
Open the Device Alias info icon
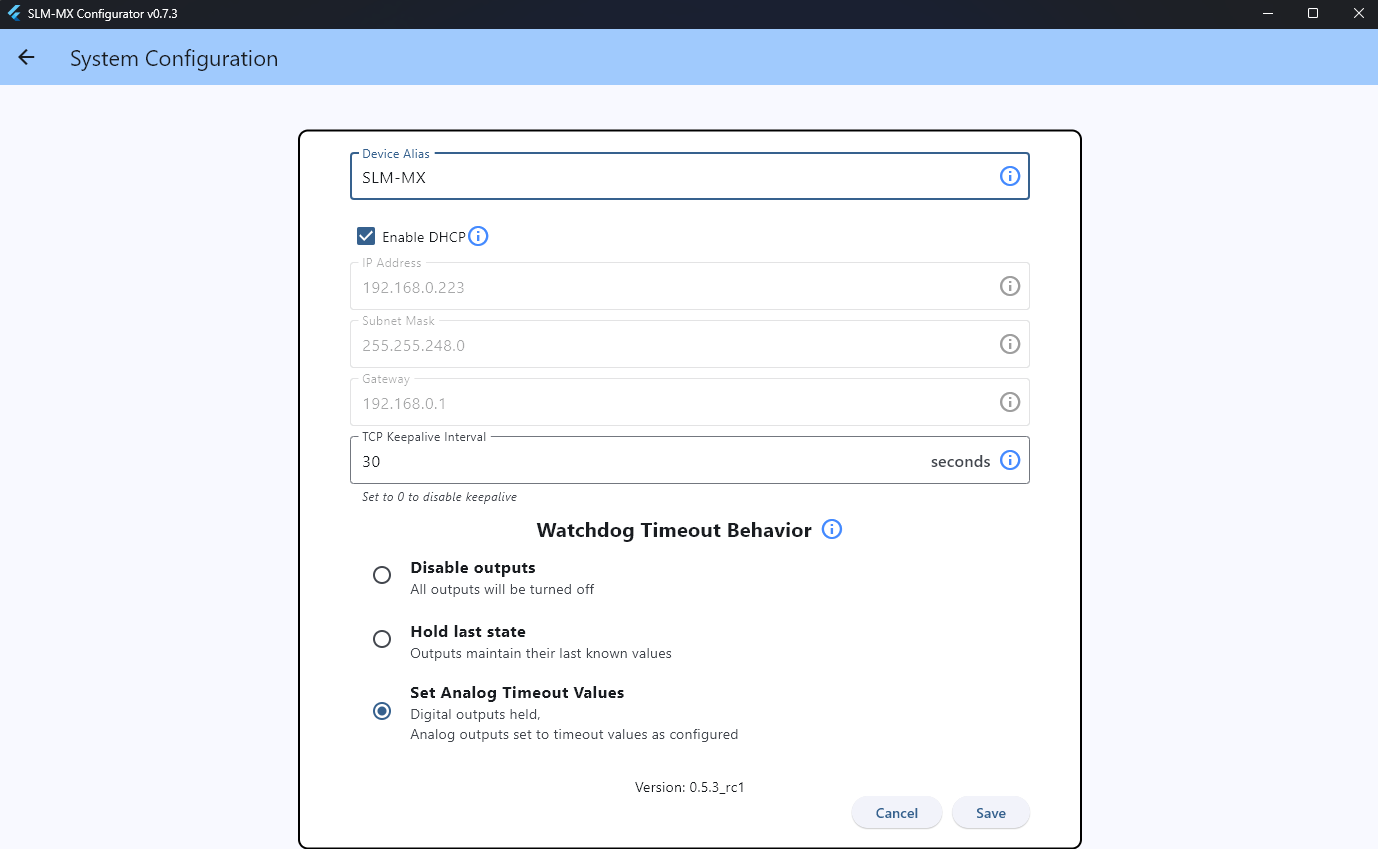click(1010, 176)
